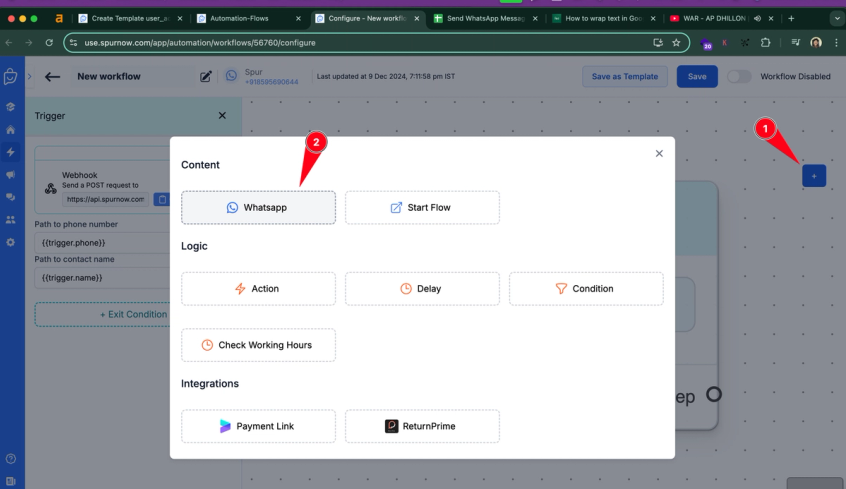This screenshot has width=846, height=489.
Task: Open the browser extensions puzzle icon
Action: pyautogui.click(x=765, y=43)
